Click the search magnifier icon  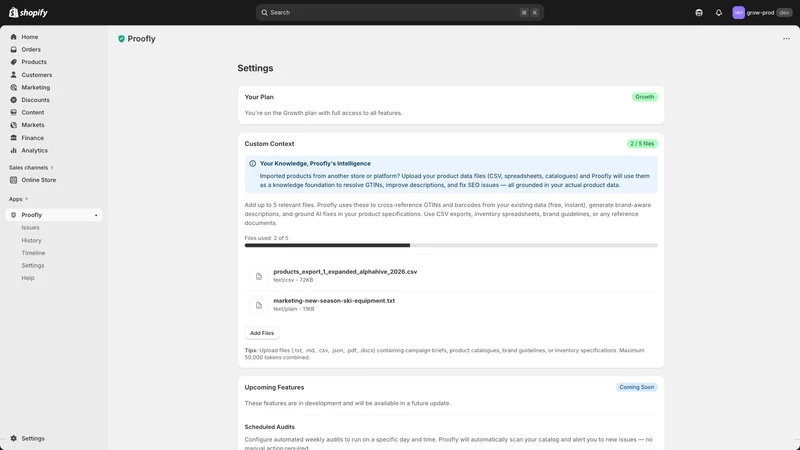(x=264, y=13)
